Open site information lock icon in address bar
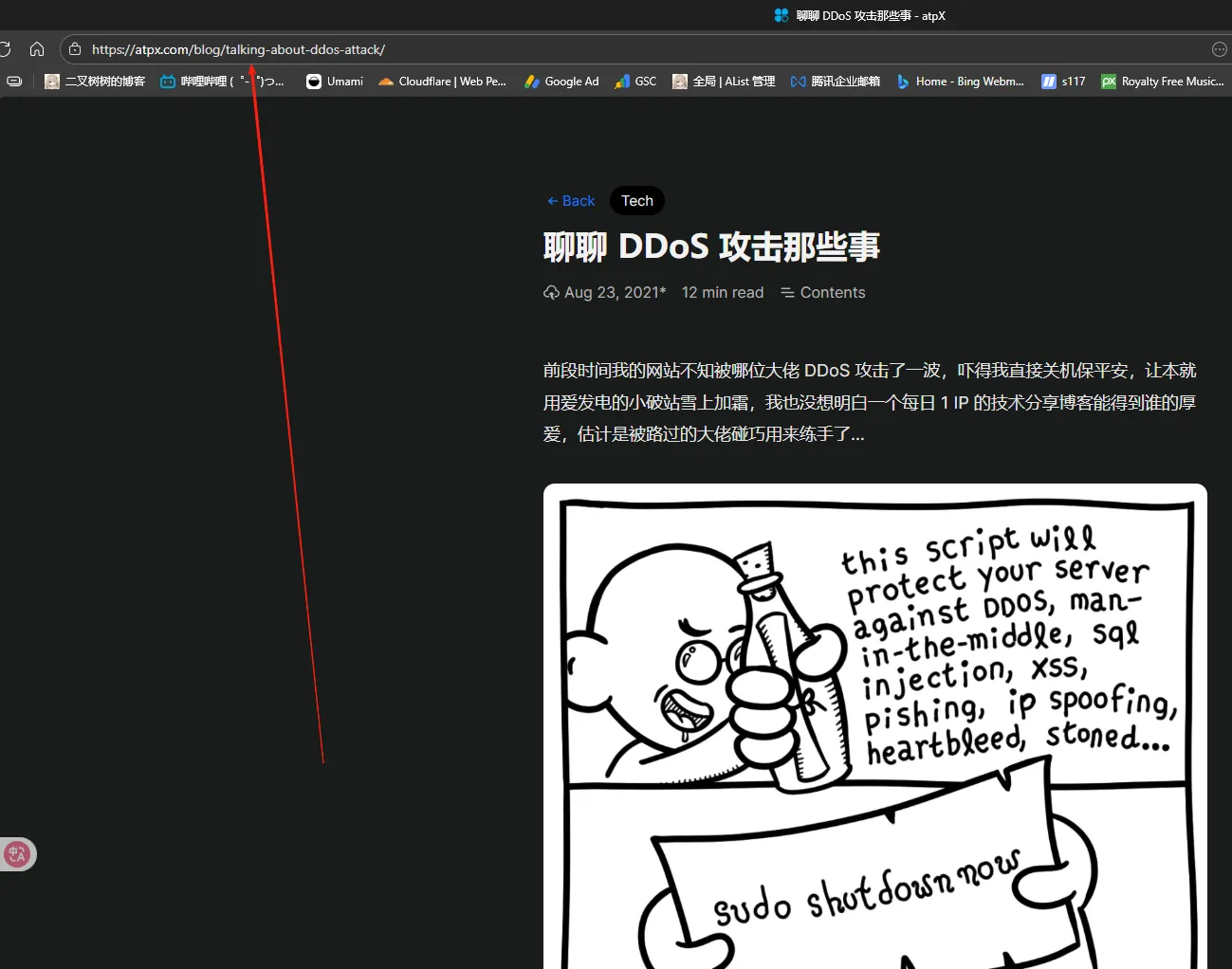Image resolution: width=1232 pixels, height=969 pixels. coord(75,49)
